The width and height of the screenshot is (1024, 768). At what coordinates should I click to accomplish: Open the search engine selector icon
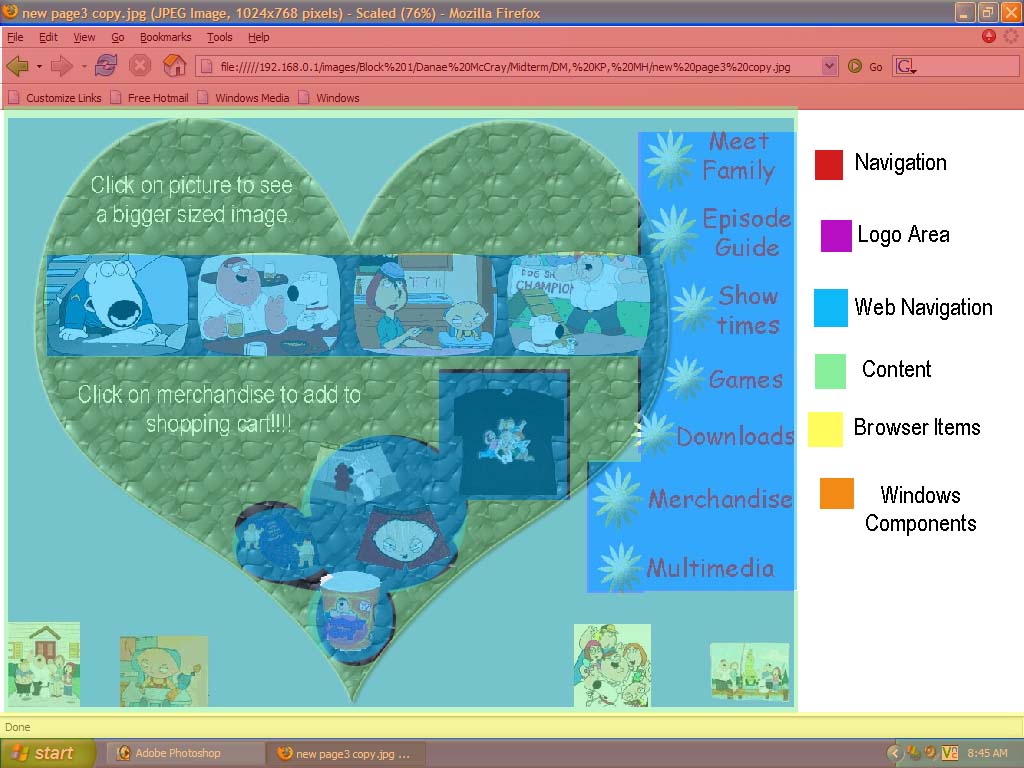(907, 67)
